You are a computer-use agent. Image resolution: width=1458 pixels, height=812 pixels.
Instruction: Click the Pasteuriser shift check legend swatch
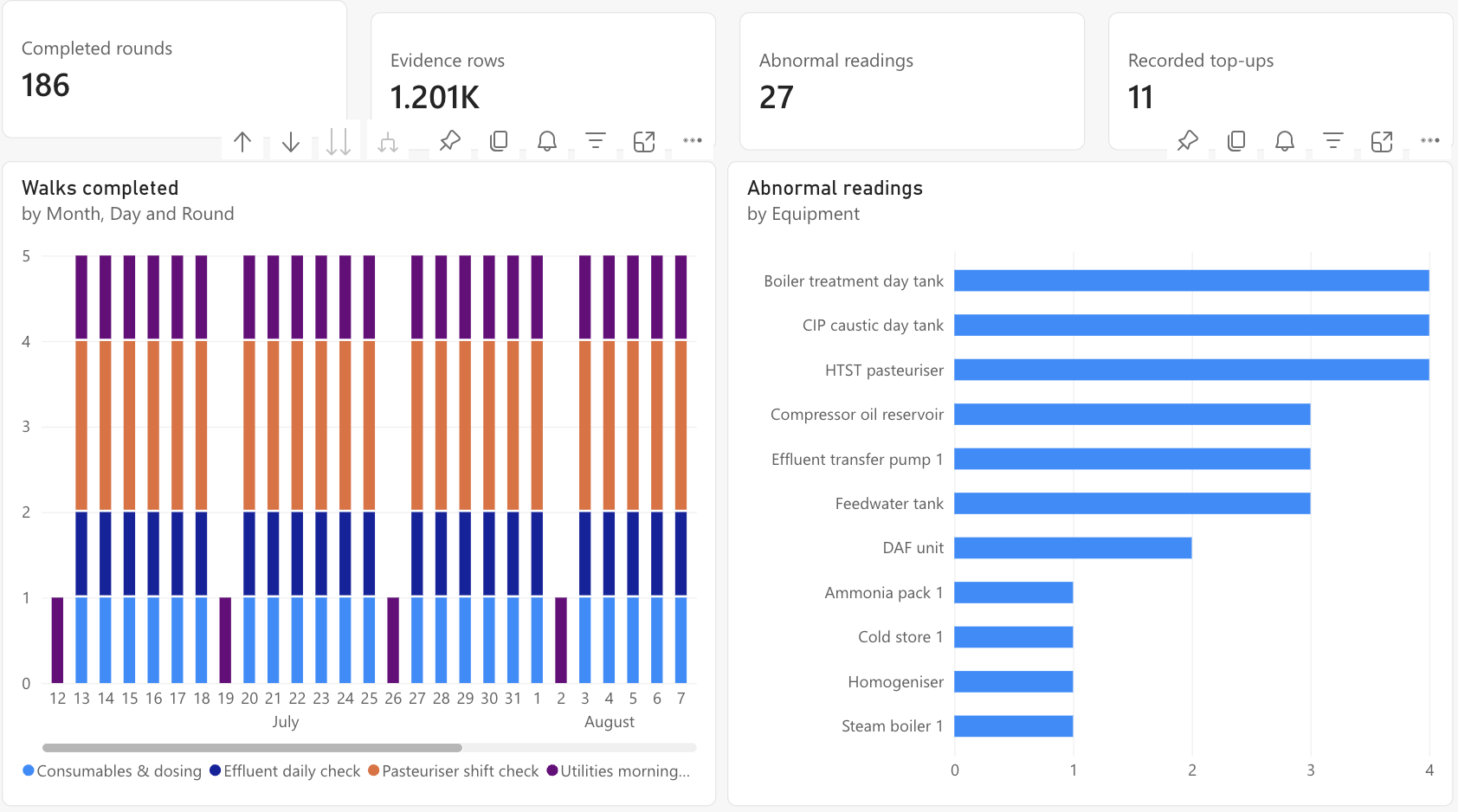tap(374, 770)
